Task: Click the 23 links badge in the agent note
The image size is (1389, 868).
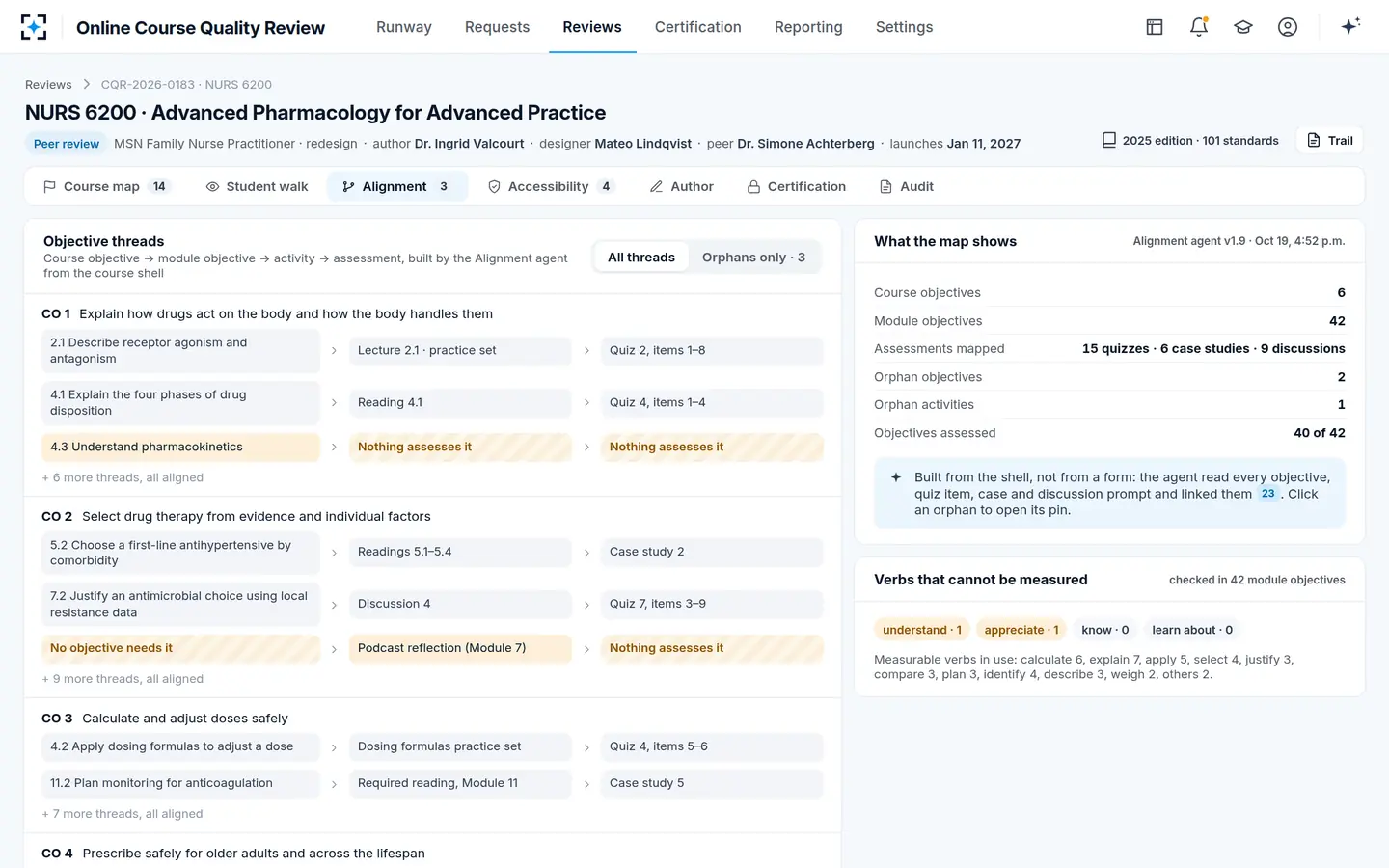Action: click(1267, 494)
